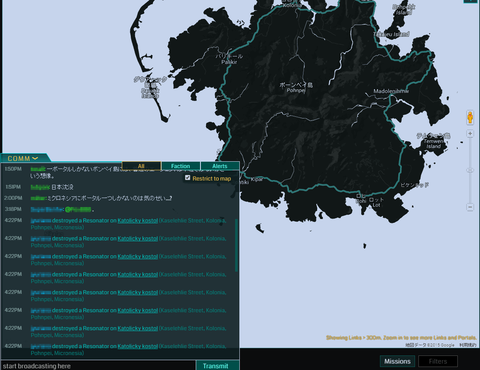Click the player name in 1:51PM message
The image size is (480, 370).
click(40, 187)
